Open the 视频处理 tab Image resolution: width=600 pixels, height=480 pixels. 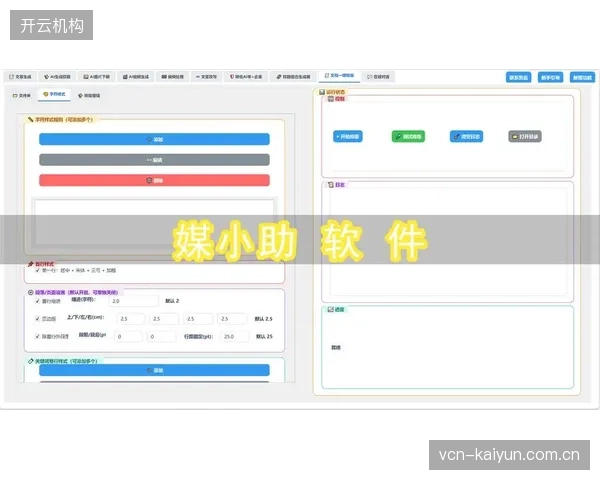172,77
